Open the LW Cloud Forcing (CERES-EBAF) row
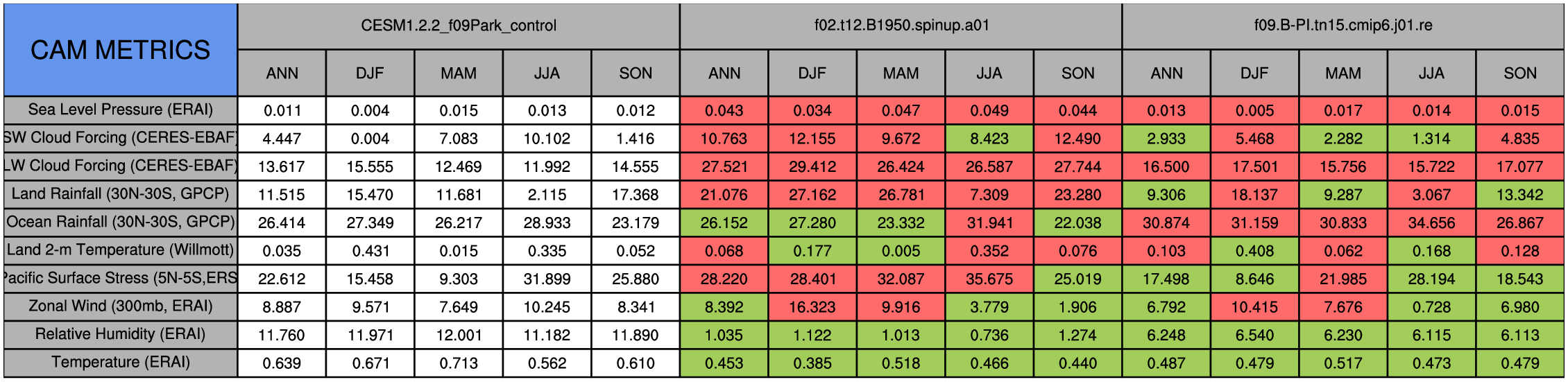The height and width of the screenshot is (382, 1568). 120,166
